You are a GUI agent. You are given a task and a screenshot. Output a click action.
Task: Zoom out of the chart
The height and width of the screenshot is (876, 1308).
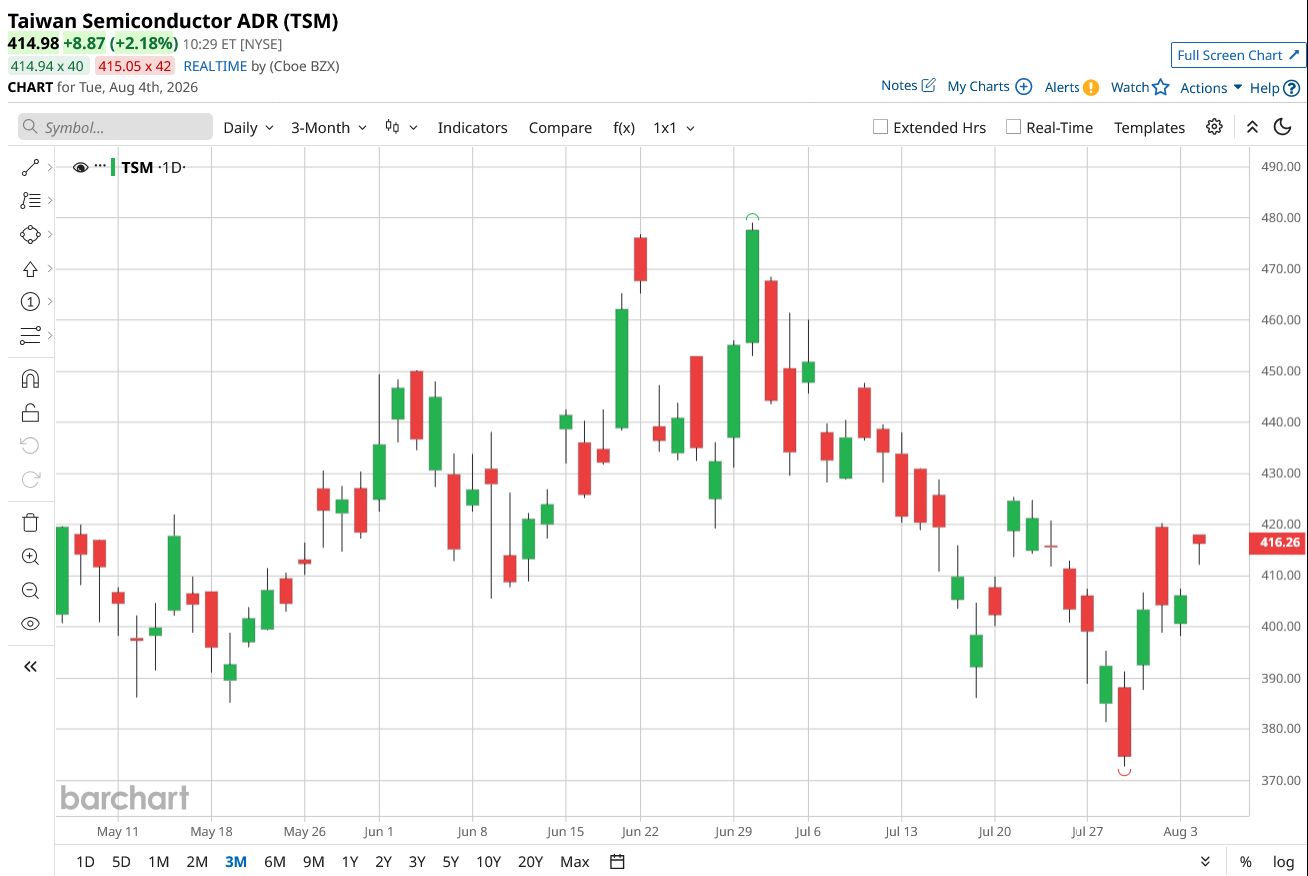tap(30, 590)
